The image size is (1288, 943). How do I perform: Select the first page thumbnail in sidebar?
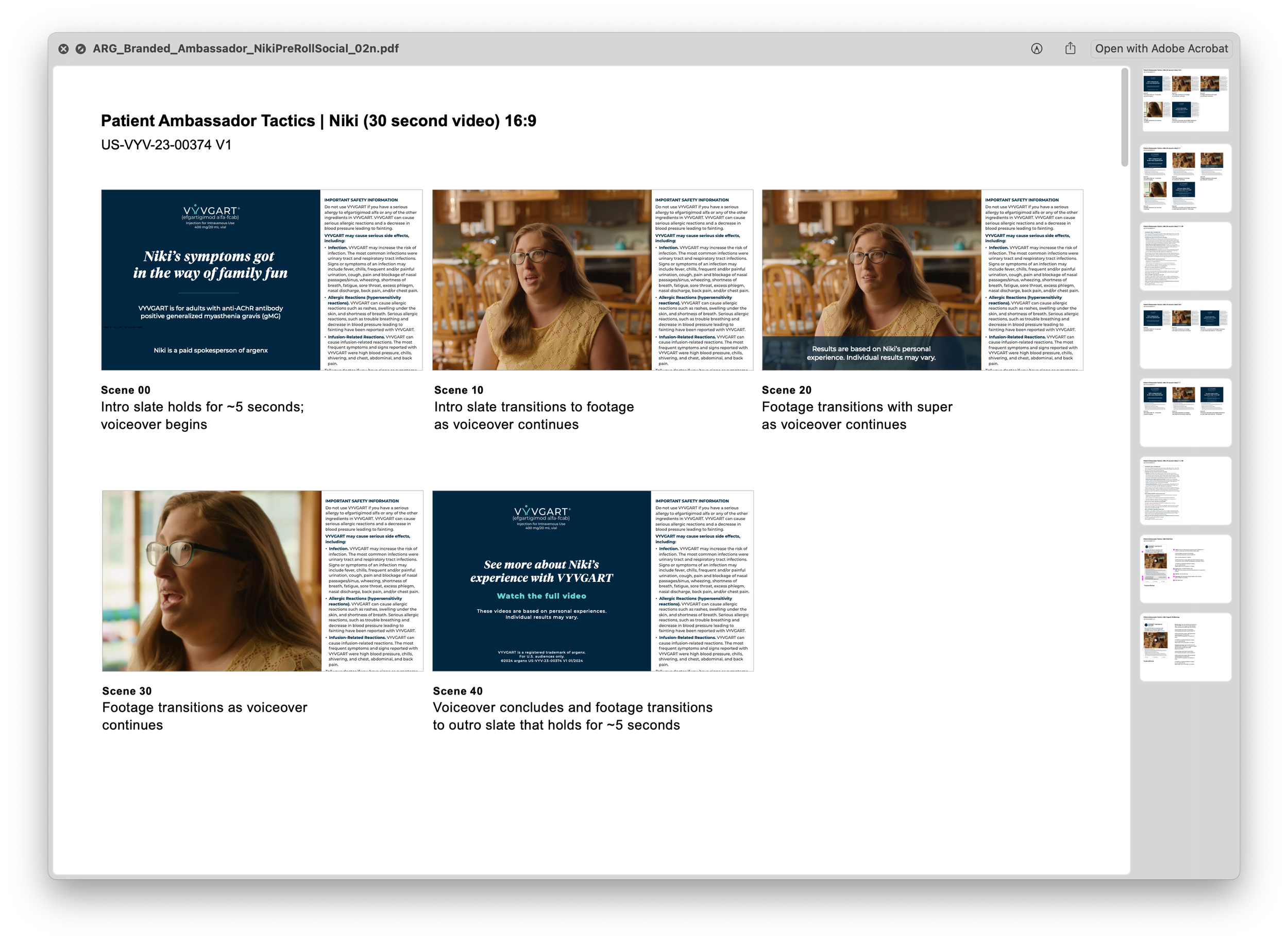[x=1185, y=100]
